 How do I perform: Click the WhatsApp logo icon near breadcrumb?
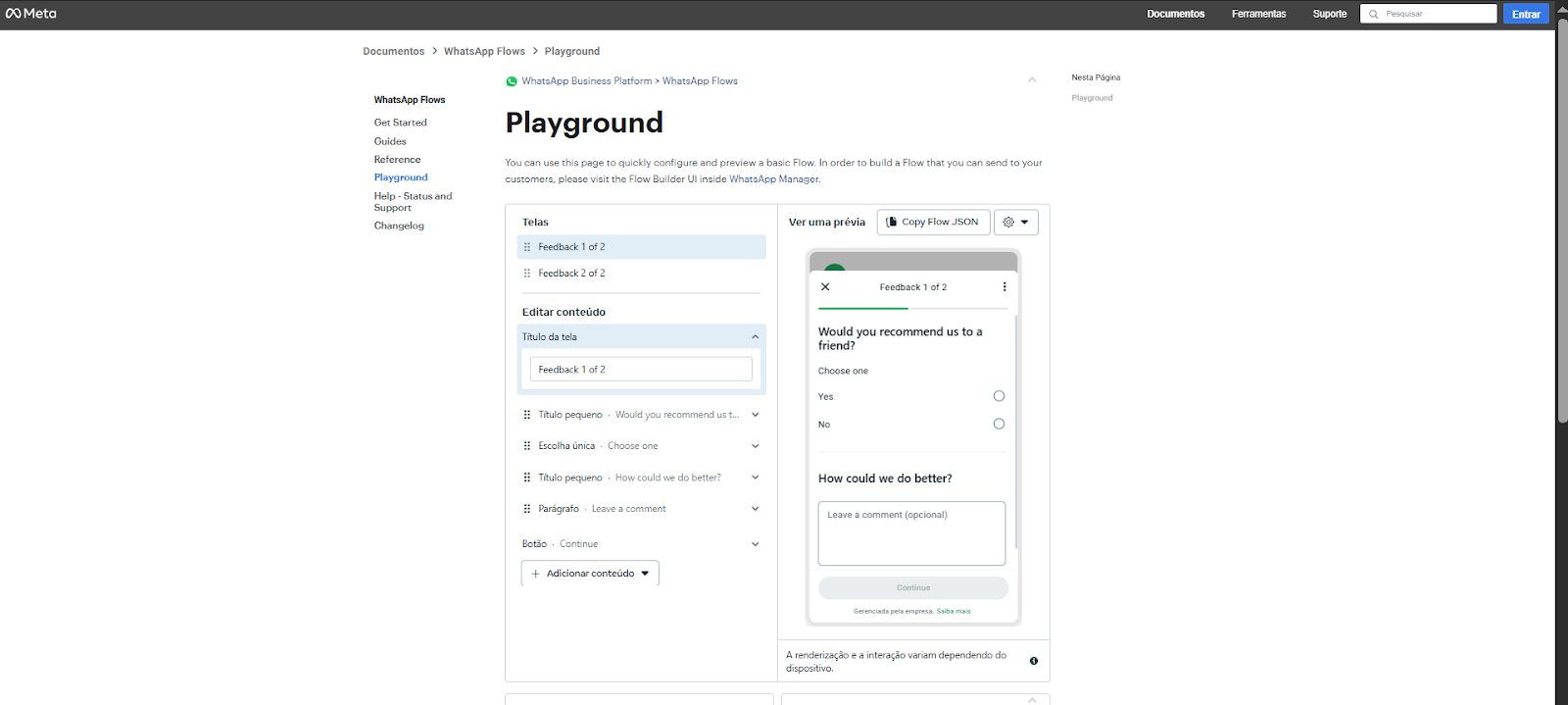pos(512,81)
